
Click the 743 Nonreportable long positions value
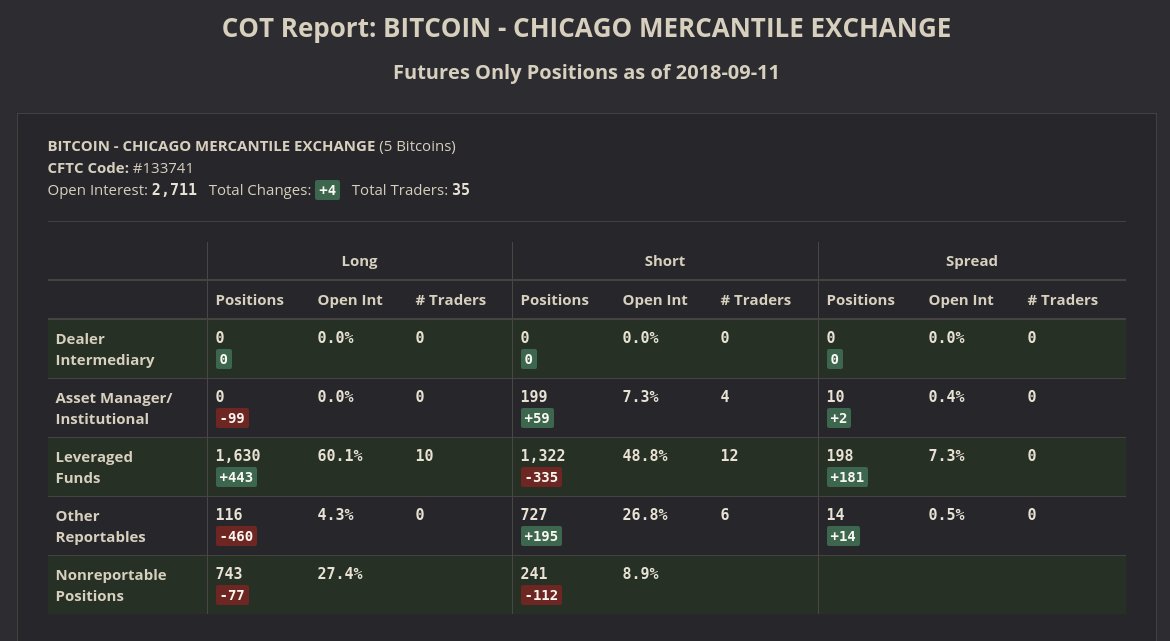pyautogui.click(x=229, y=573)
